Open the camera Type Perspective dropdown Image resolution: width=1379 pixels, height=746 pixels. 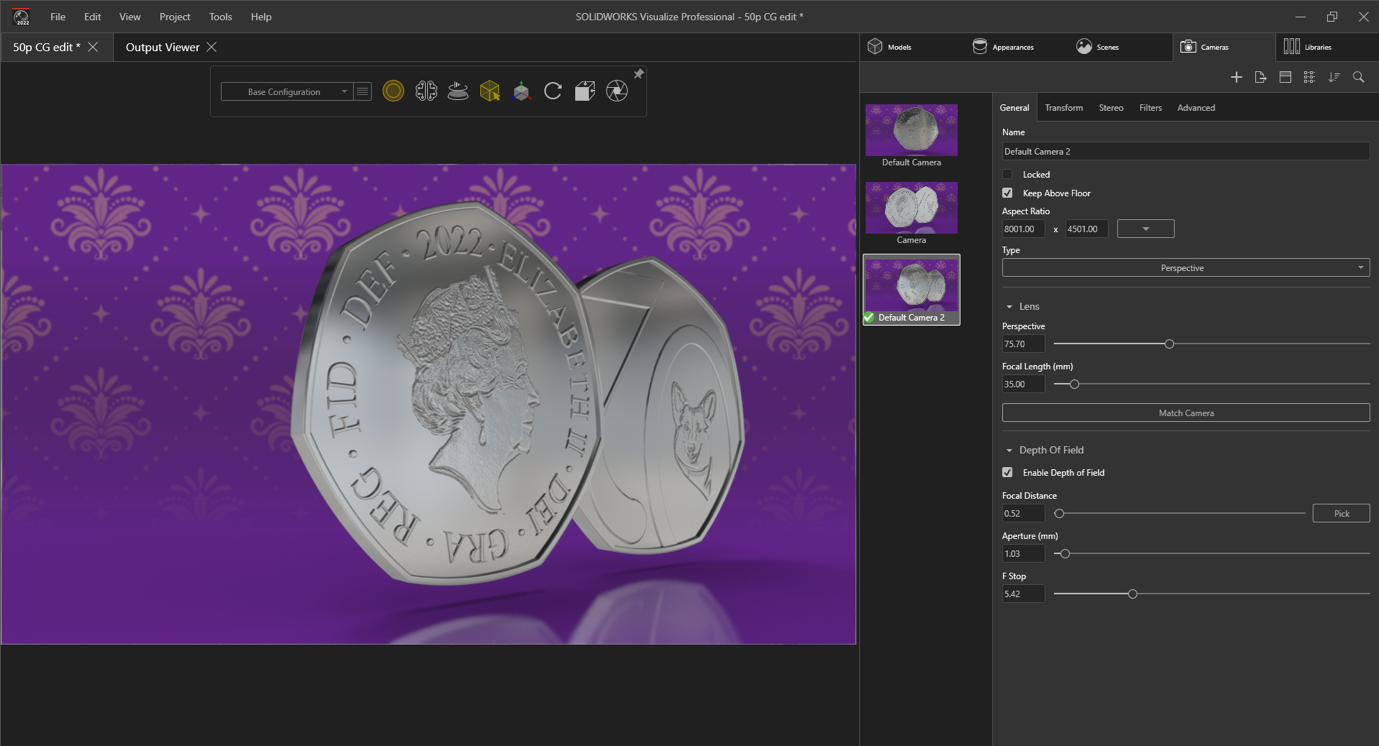tap(1185, 268)
